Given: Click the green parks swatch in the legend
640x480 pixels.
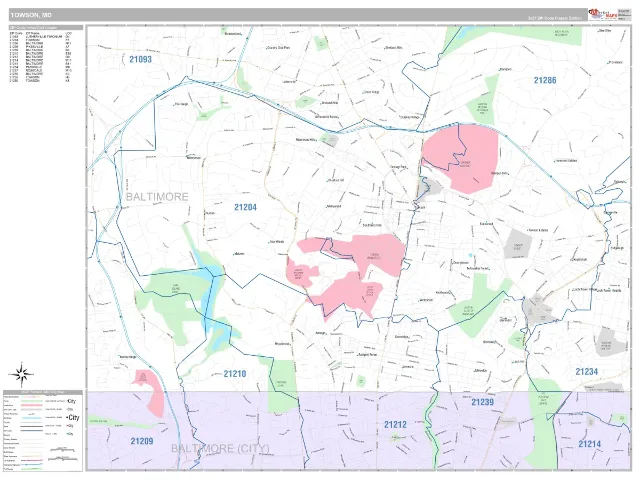Looking at the screenshot, I should tap(31, 401).
